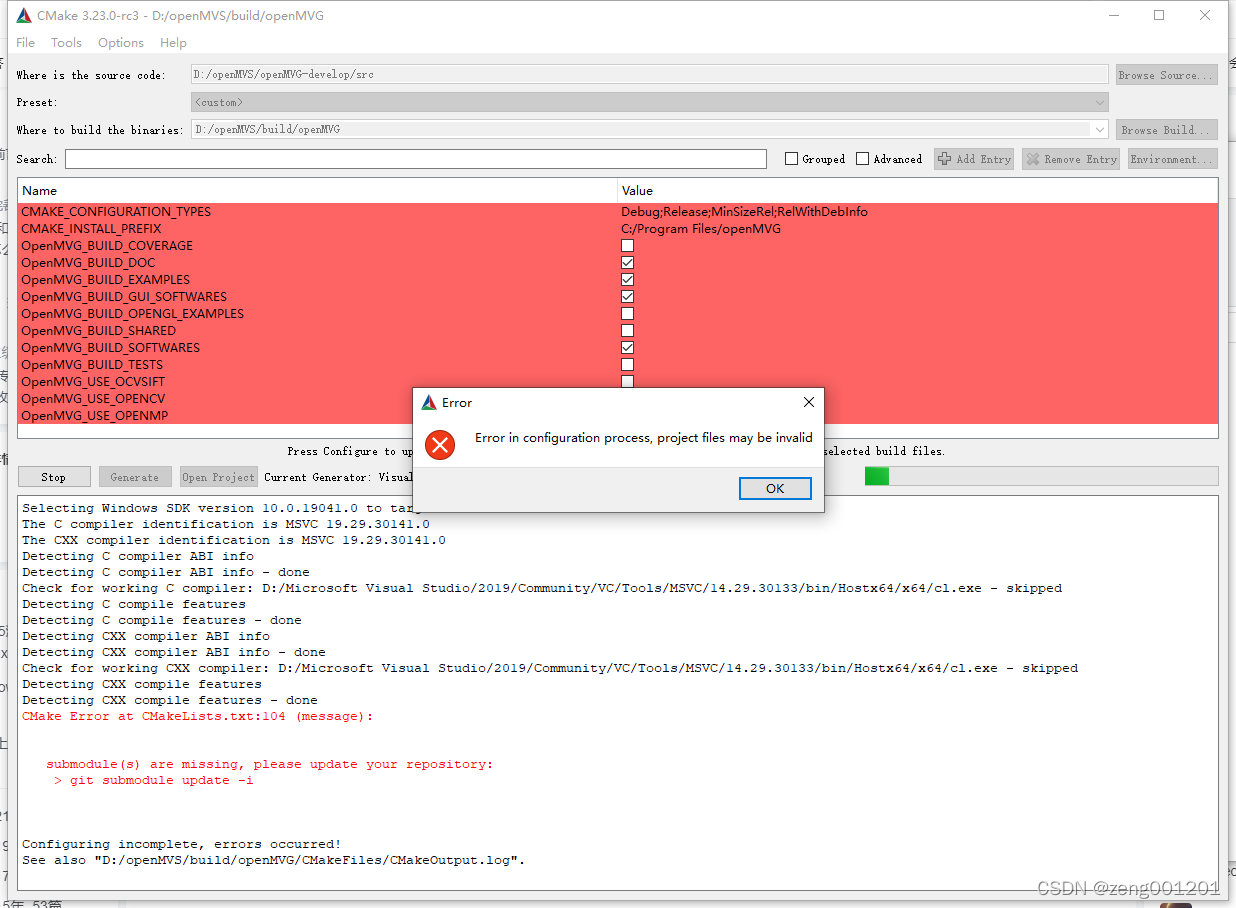Click the Open Project button
1236x908 pixels.
tap(219, 477)
